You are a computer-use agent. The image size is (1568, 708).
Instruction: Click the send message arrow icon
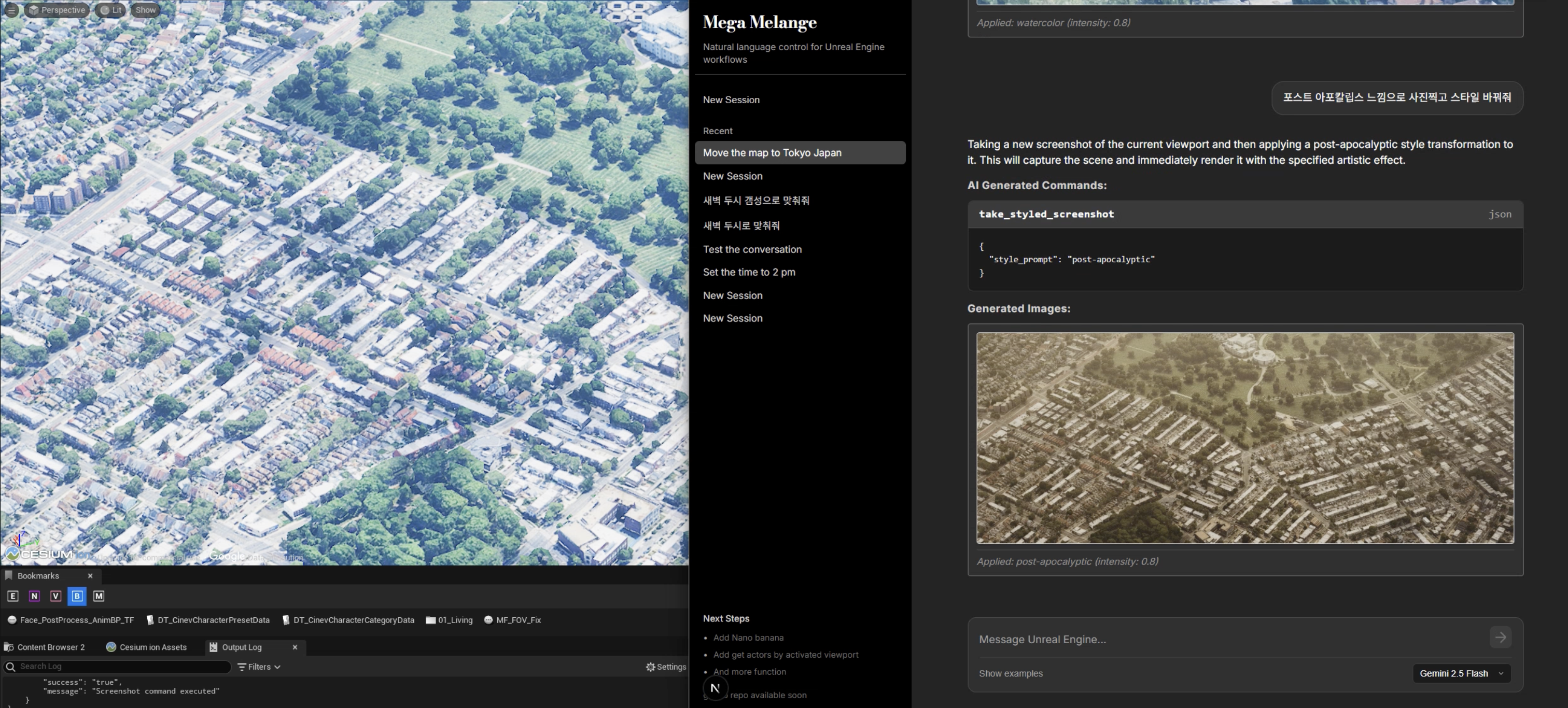click(1501, 638)
